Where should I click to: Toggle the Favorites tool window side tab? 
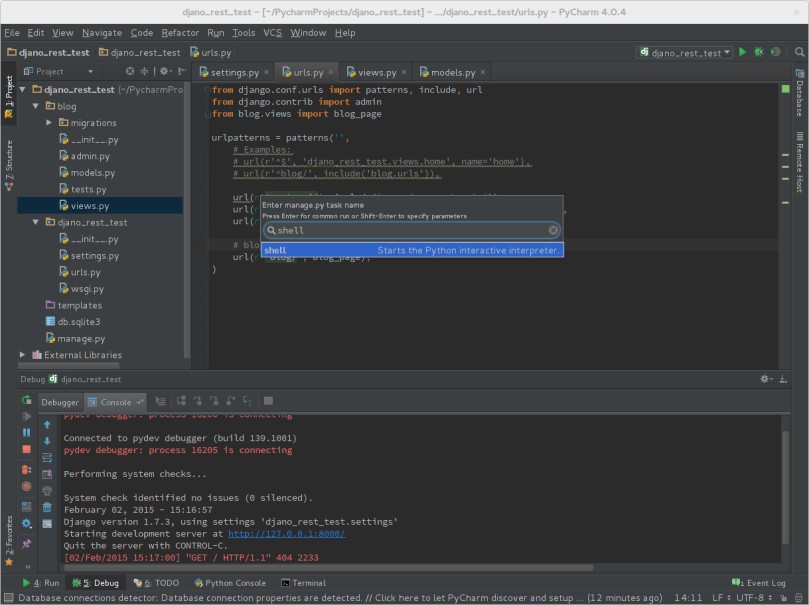point(9,541)
